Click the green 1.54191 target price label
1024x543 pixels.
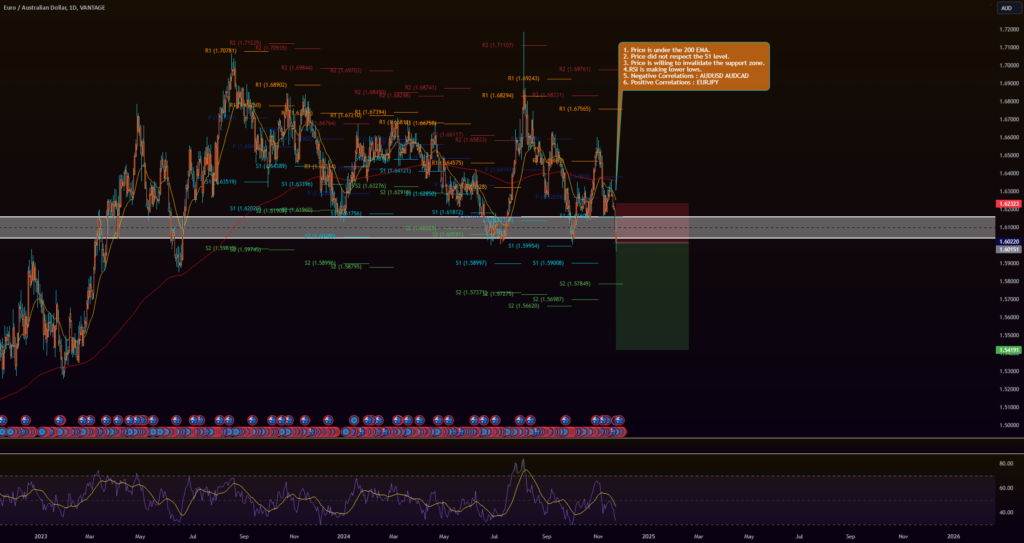(1009, 350)
